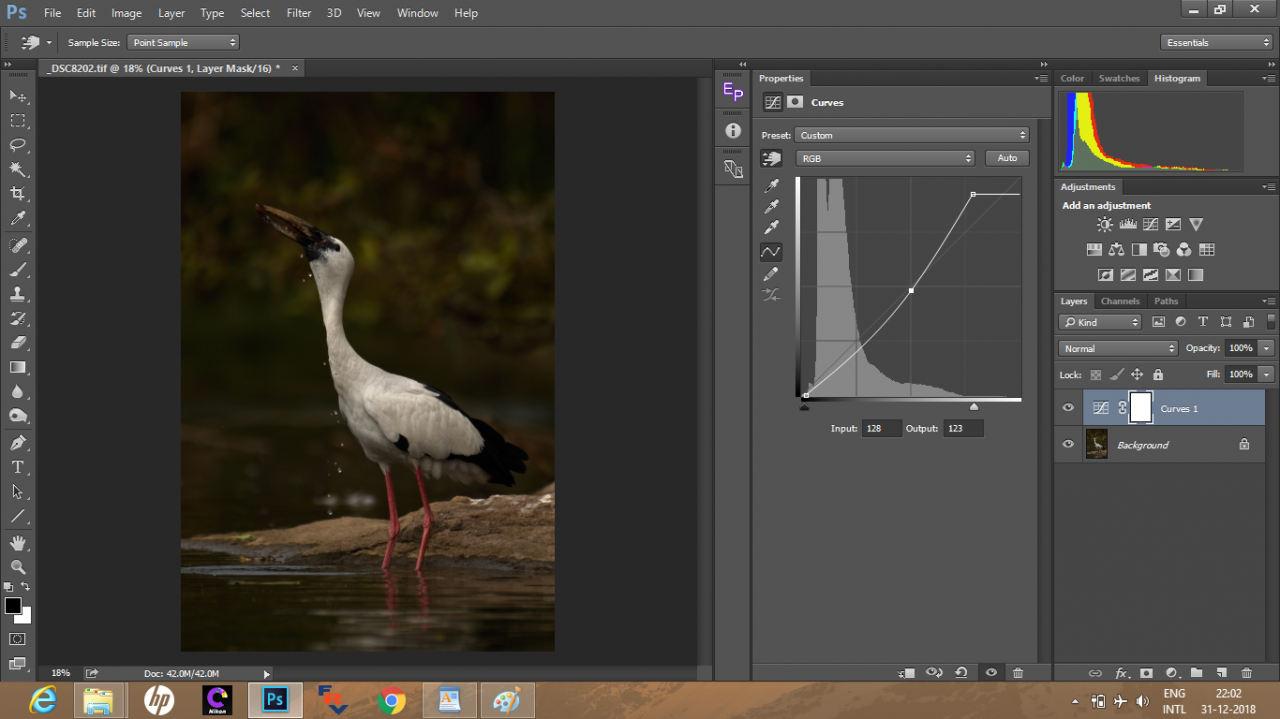Select the Lasso tool

18,145
